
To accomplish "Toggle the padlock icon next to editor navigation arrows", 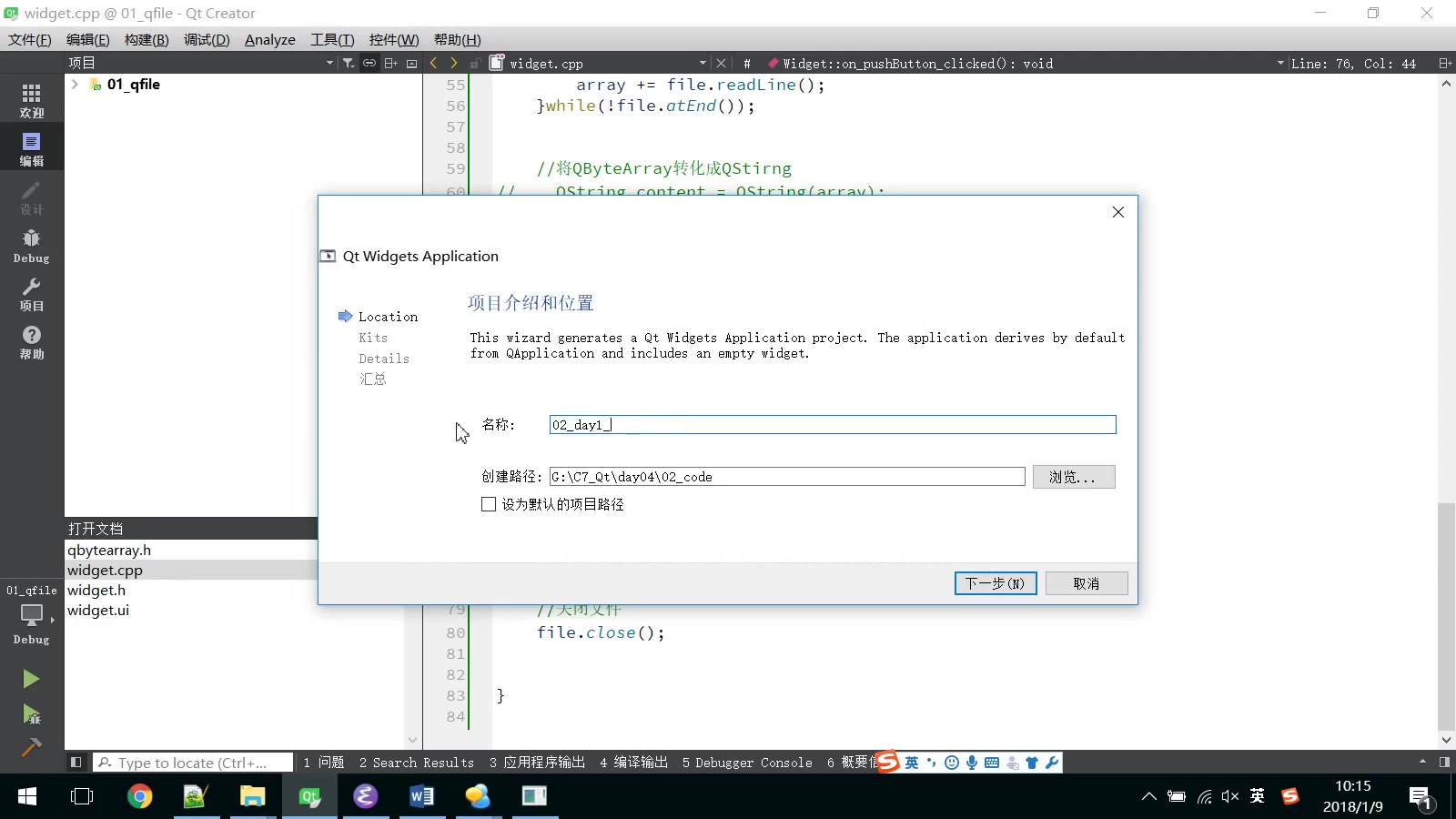I will pyautogui.click(x=474, y=63).
